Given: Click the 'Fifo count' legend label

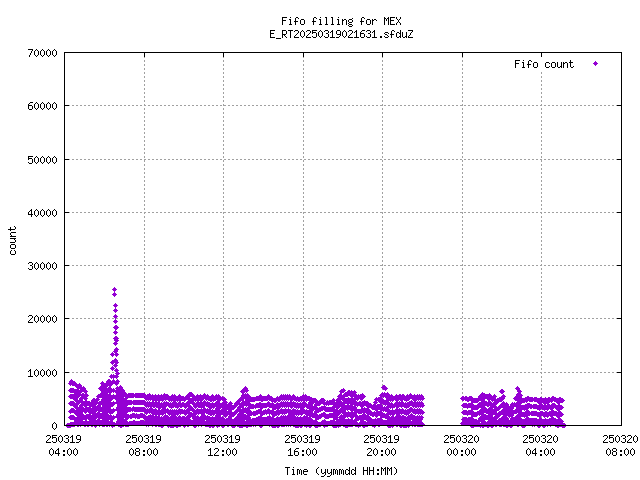Looking at the screenshot, I should click(544, 64).
